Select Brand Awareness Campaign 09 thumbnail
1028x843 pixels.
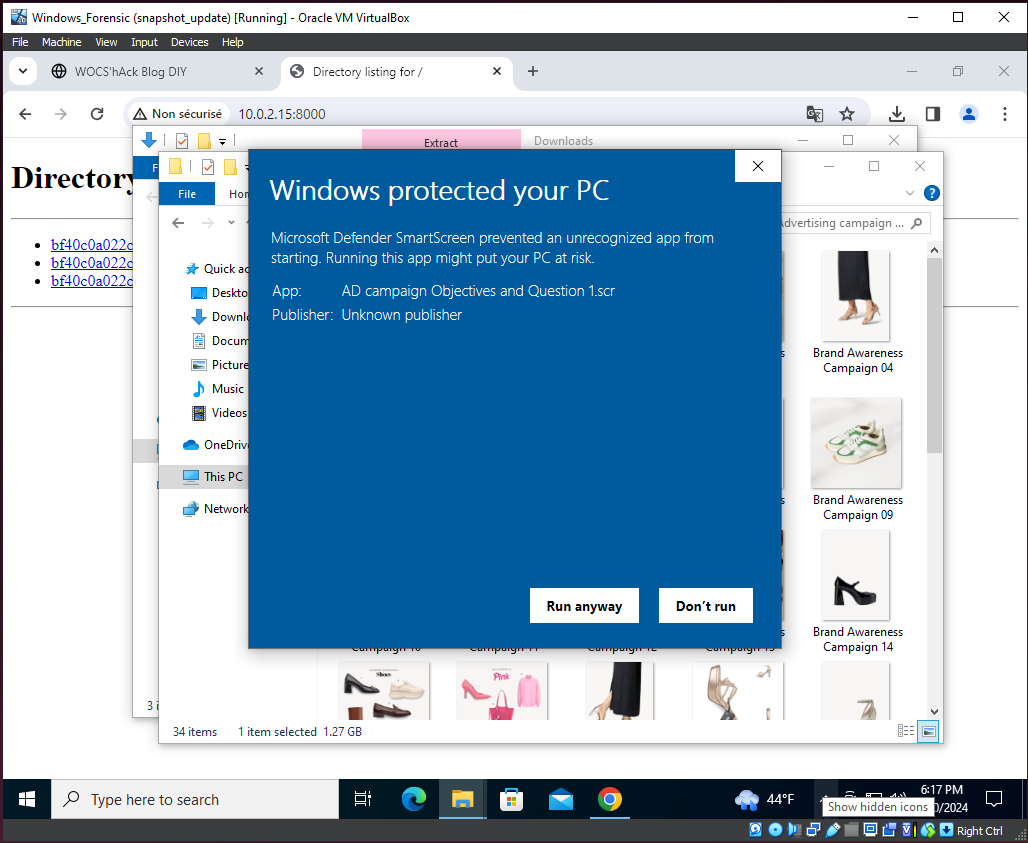pos(856,445)
